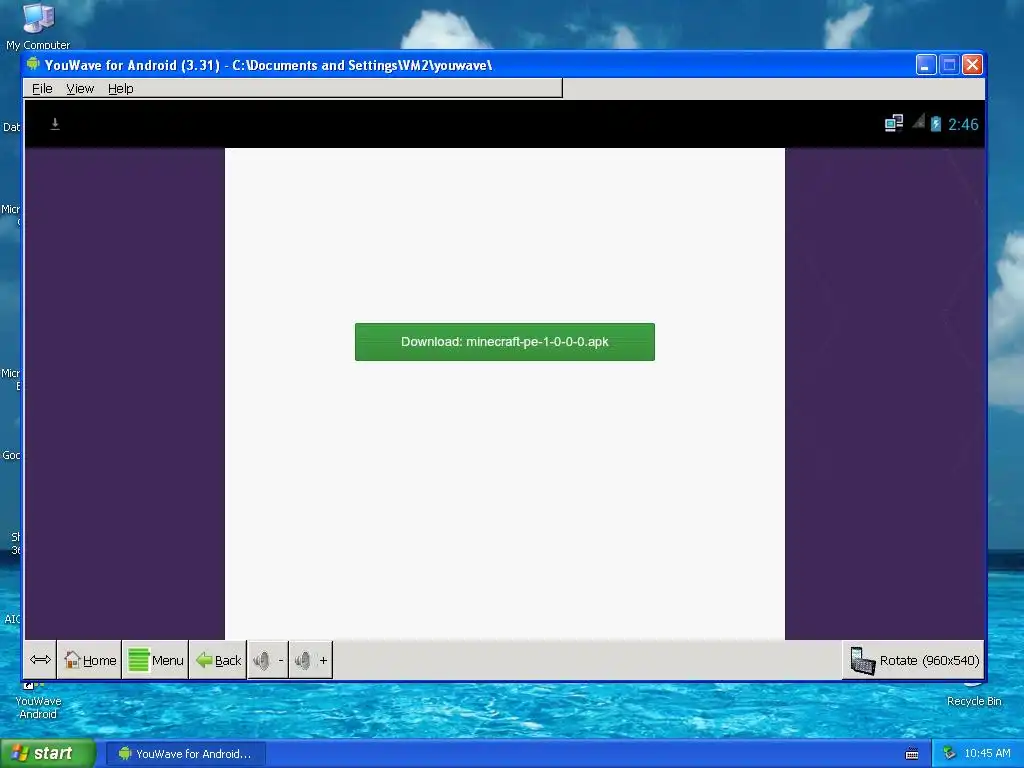The height and width of the screenshot is (768, 1024).
Task: Close the YouWave for Android window
Action: (972, 65)
